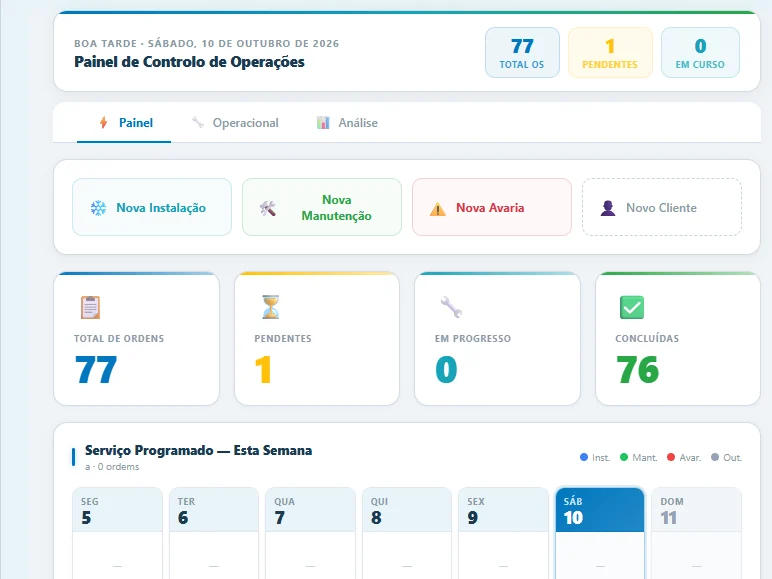
Task: Select QUI 8 in the weekly schedule
Action: (407, 533)
